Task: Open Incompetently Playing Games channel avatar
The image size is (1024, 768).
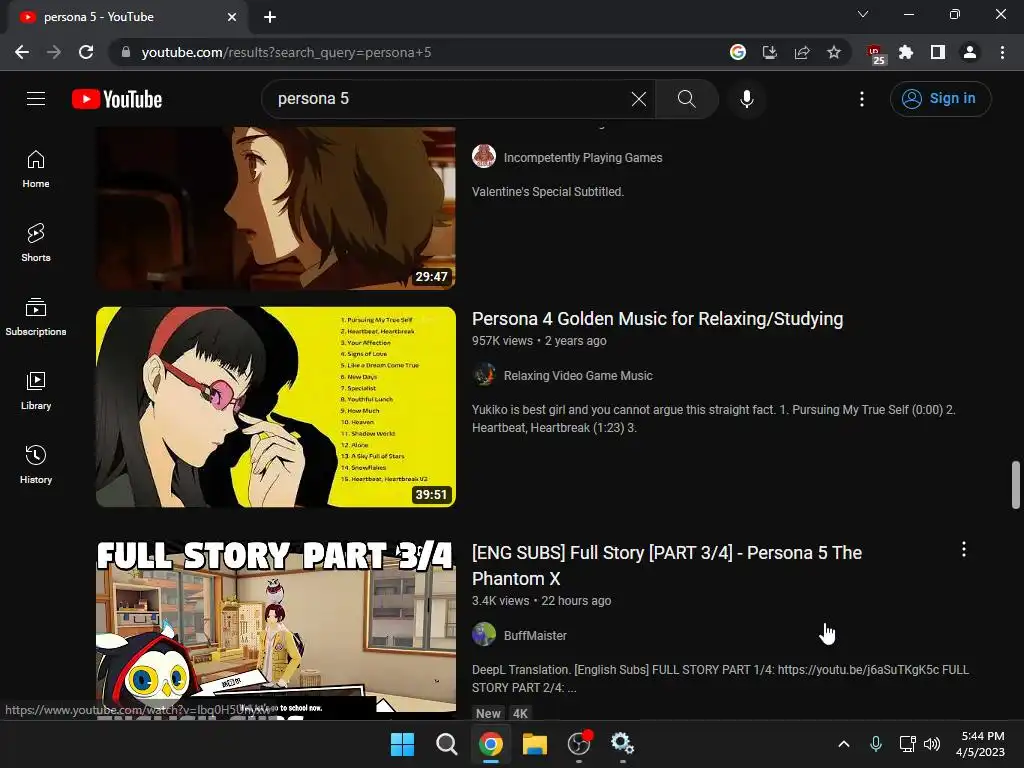Action: tap(484, 156)
